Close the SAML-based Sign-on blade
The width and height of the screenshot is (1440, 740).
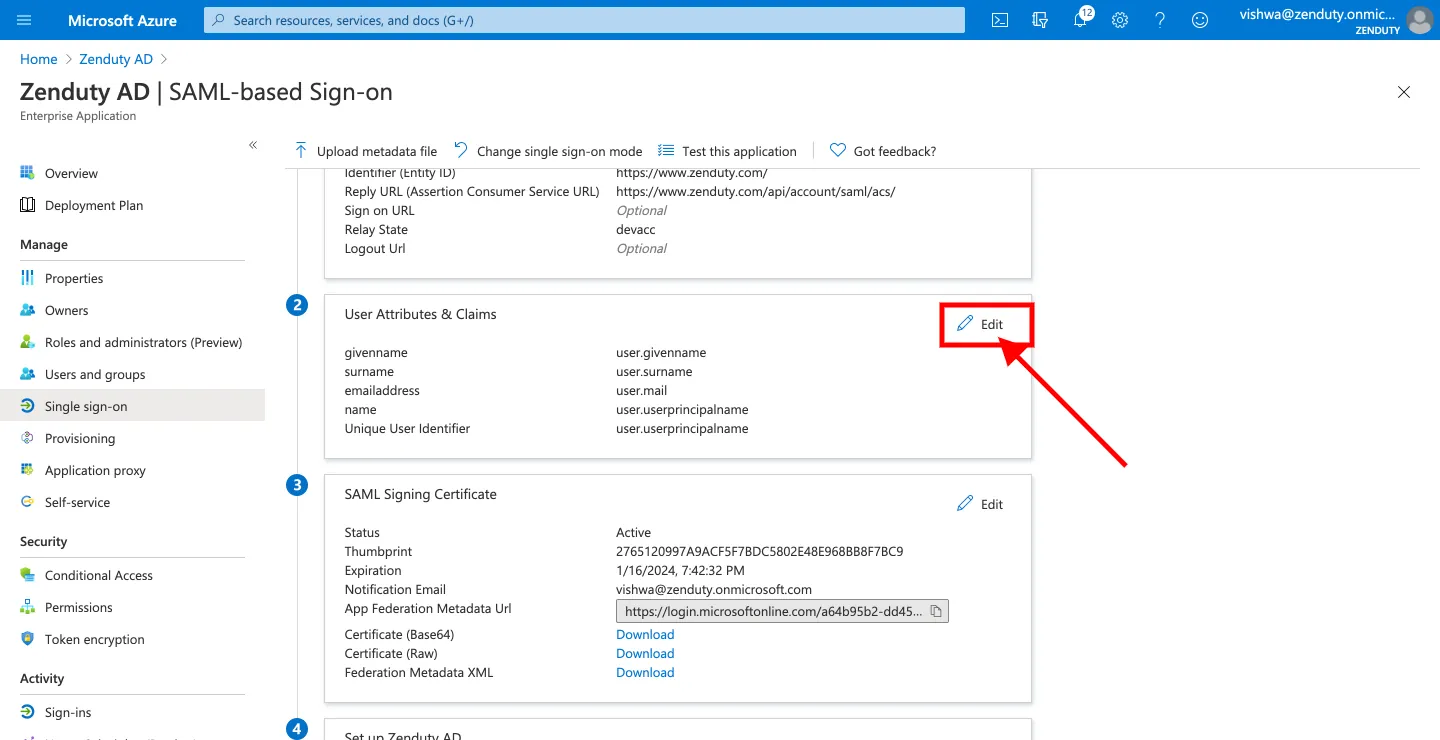pyautogui.click(x=1404, y=92)
